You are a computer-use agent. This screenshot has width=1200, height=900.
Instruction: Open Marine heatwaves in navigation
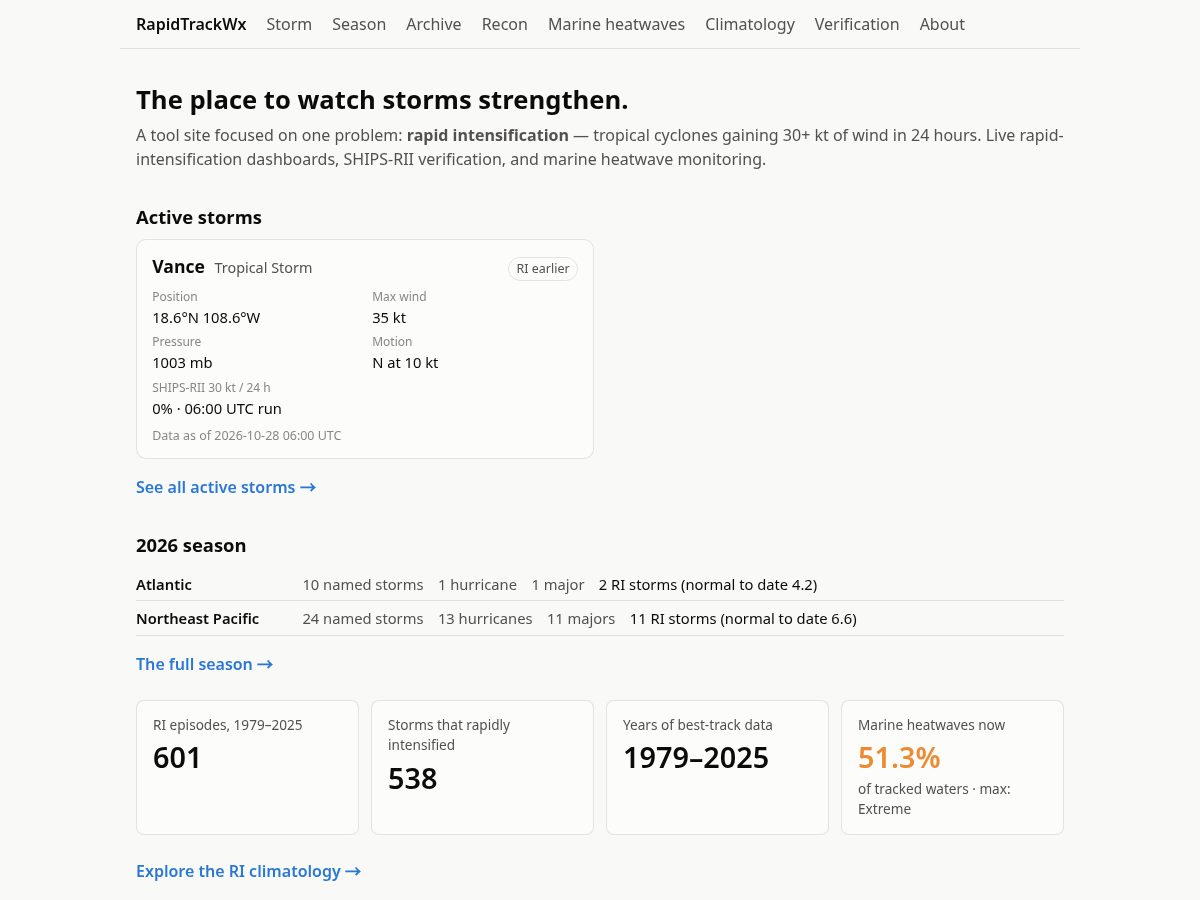[616, 24]
